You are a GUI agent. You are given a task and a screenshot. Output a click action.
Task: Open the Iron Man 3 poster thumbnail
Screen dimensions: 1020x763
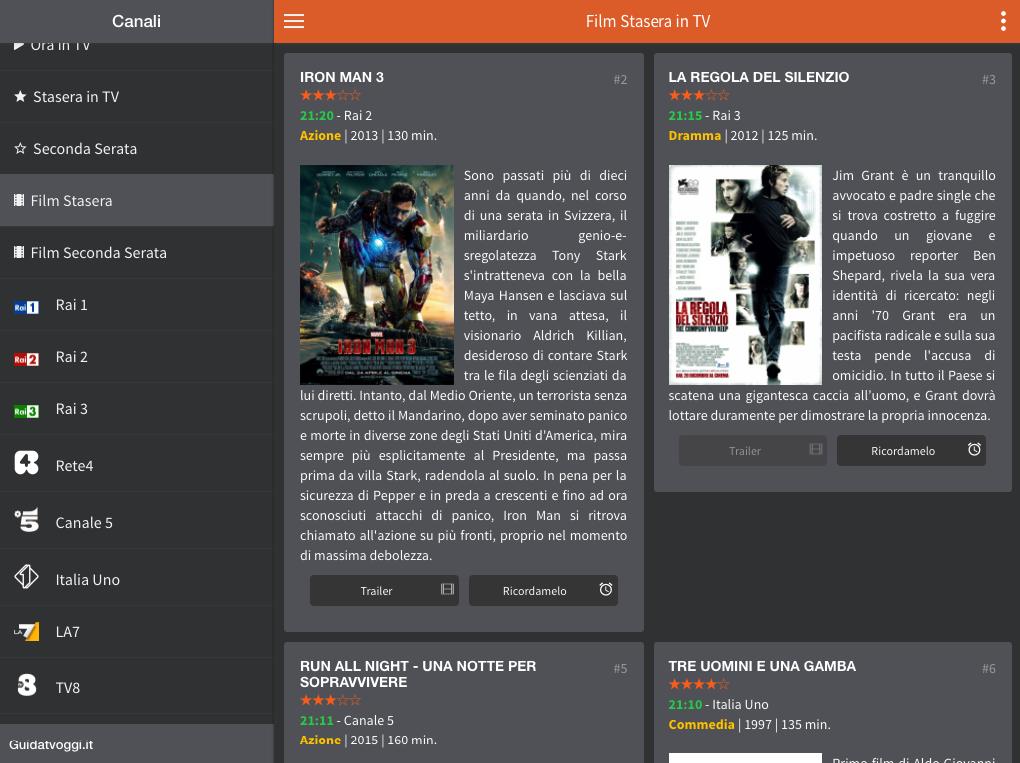(x=377, y=274)
